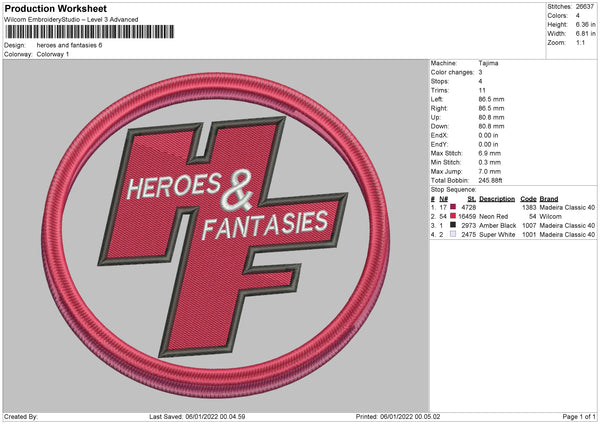Click 'Madeira Classic 40' brand in row 1
Screen dimensions: 600x424
click(x=567, y=207)
